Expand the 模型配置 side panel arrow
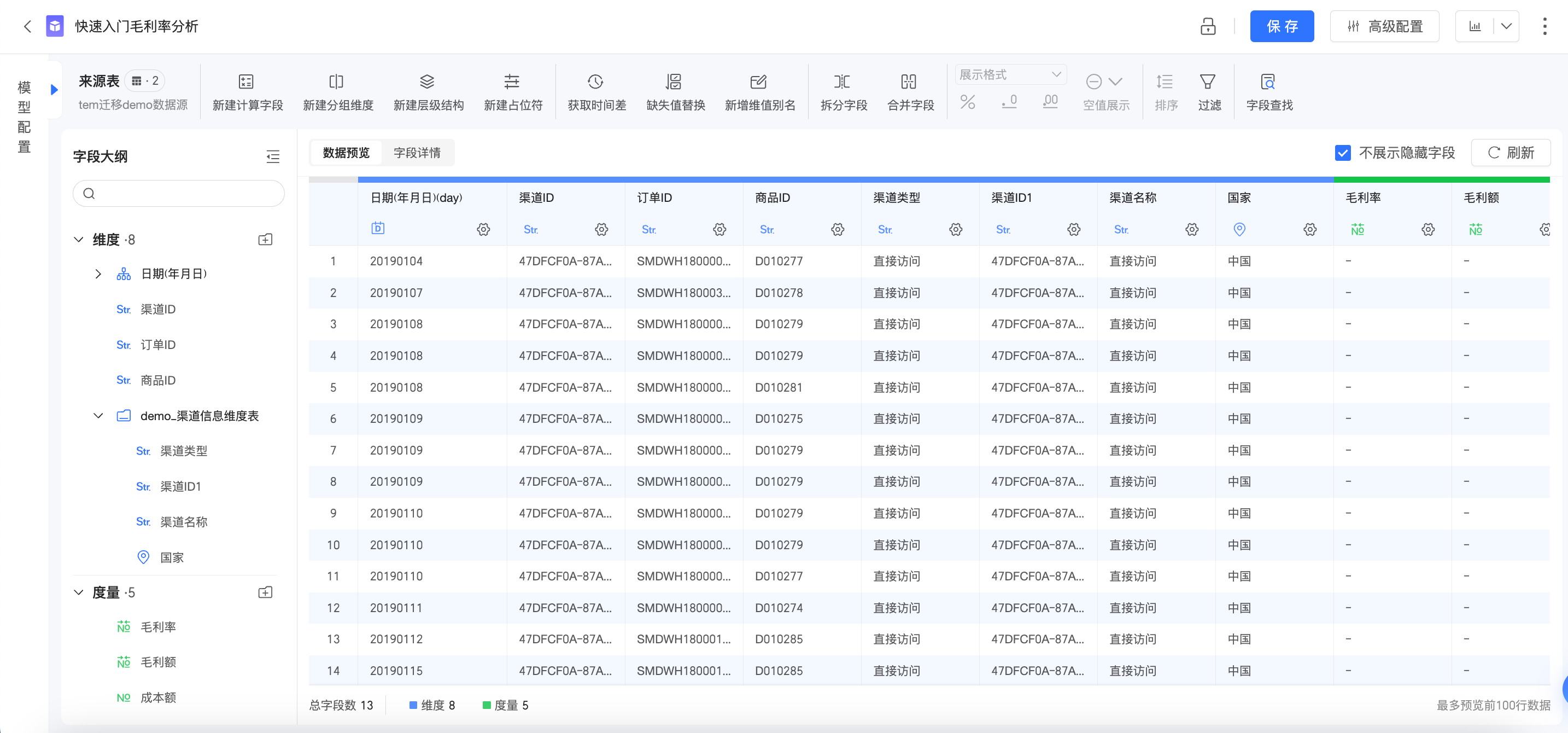 point(54,90)
